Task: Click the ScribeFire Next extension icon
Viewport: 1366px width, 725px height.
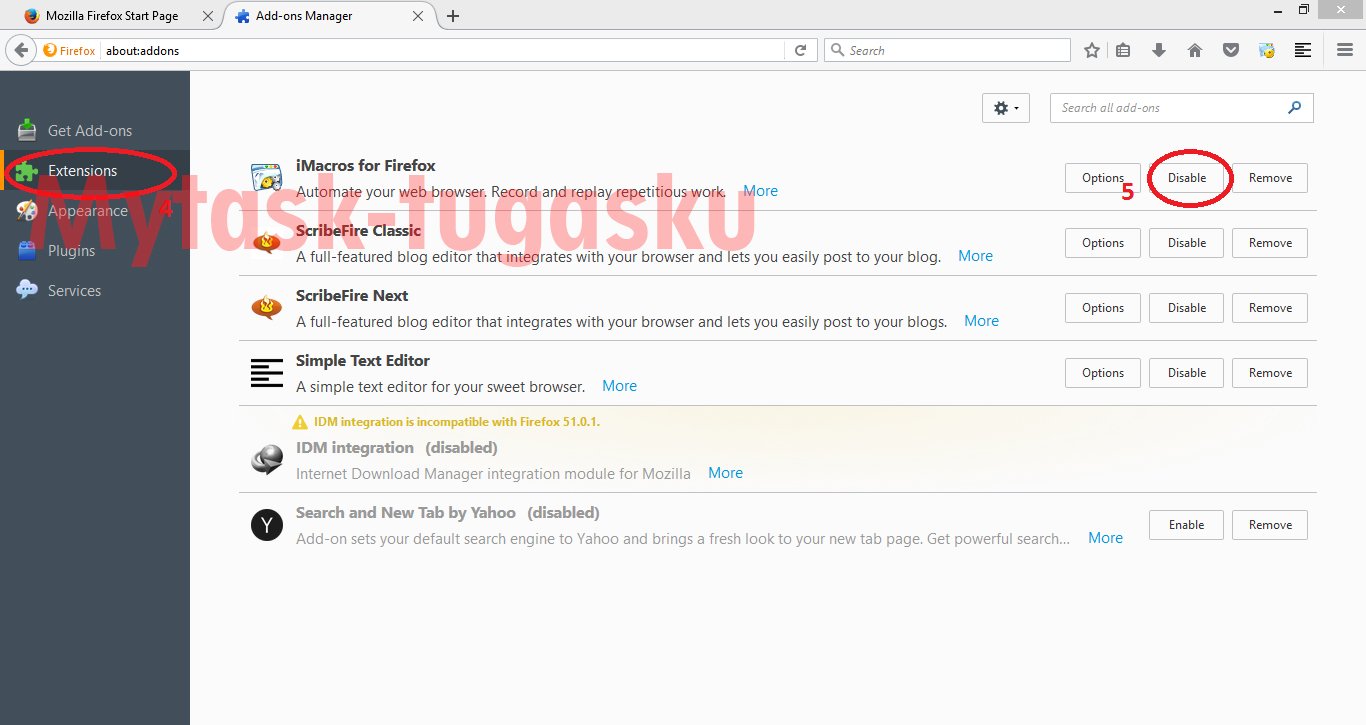Action: (x=267, y=308)
